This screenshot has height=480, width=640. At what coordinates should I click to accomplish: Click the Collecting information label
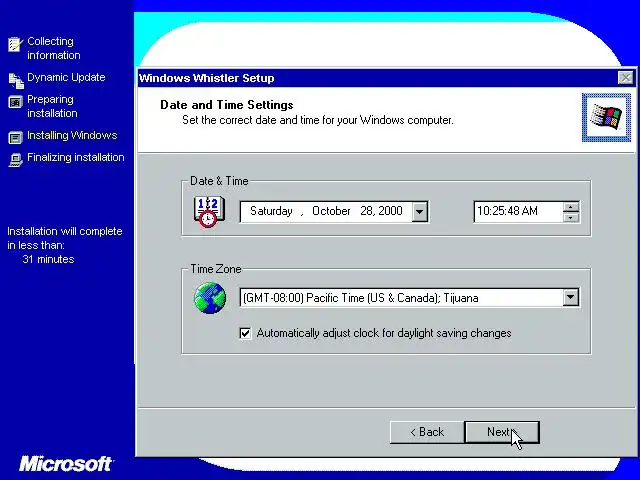[x=53, y=48]
